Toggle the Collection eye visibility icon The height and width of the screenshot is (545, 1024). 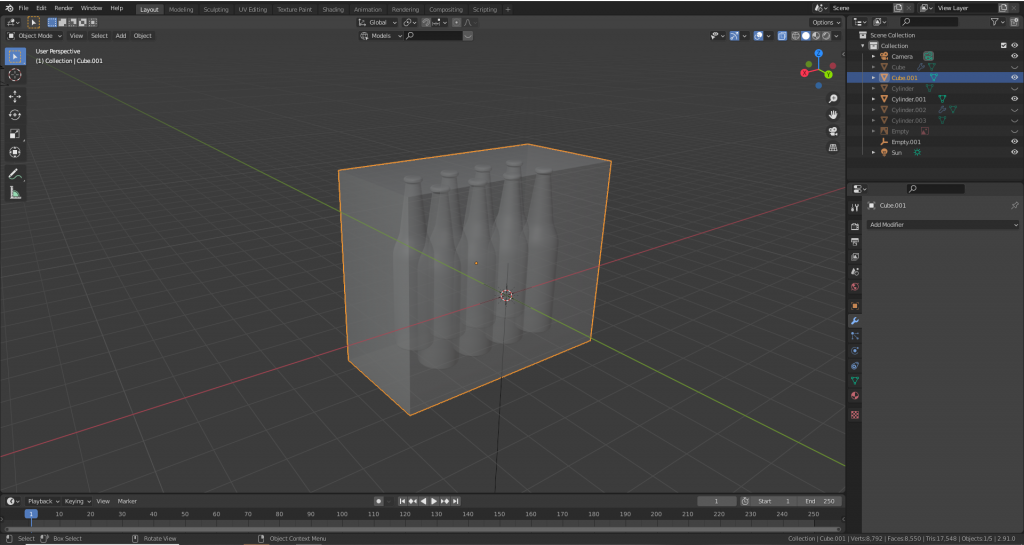[x=1014, y=46]
